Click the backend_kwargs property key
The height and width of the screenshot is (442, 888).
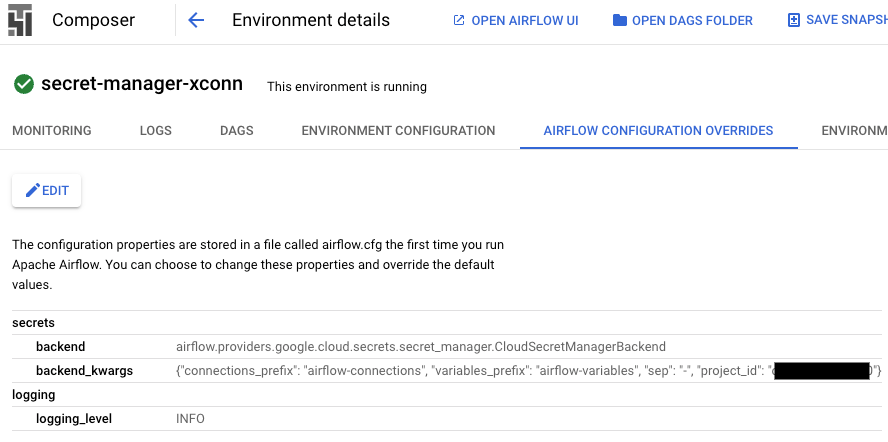(84, 371)
